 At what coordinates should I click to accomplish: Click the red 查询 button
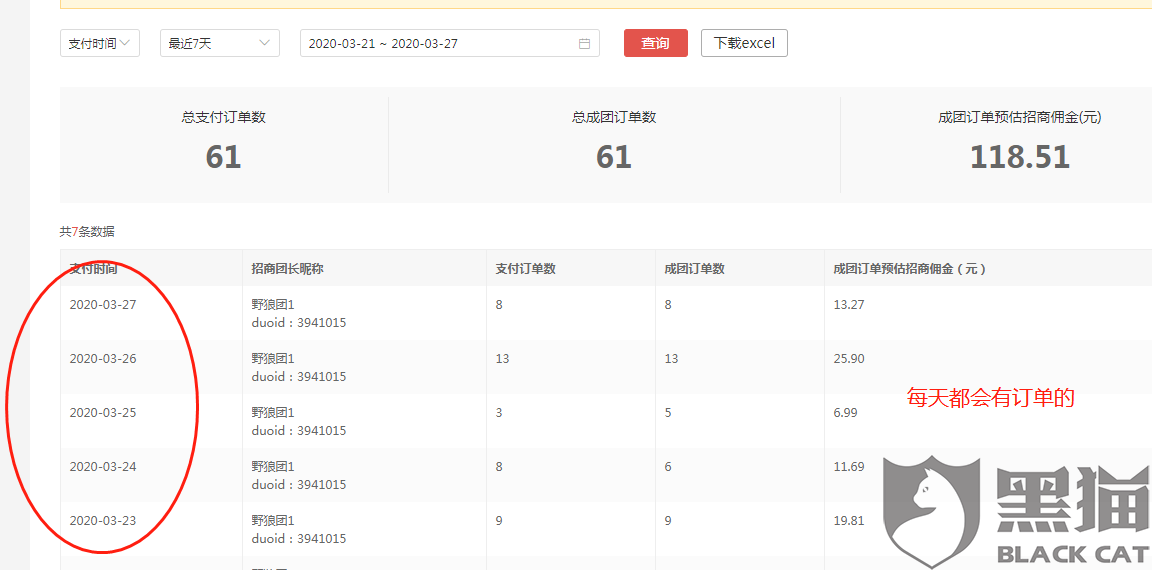(655, 43)
